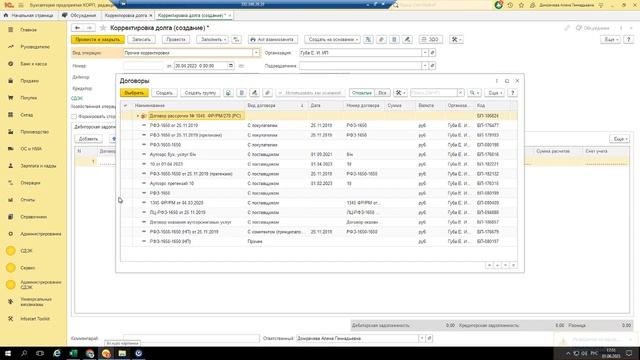
Task: Open the Администрирование section with gear icon
Action: (40, 234)
